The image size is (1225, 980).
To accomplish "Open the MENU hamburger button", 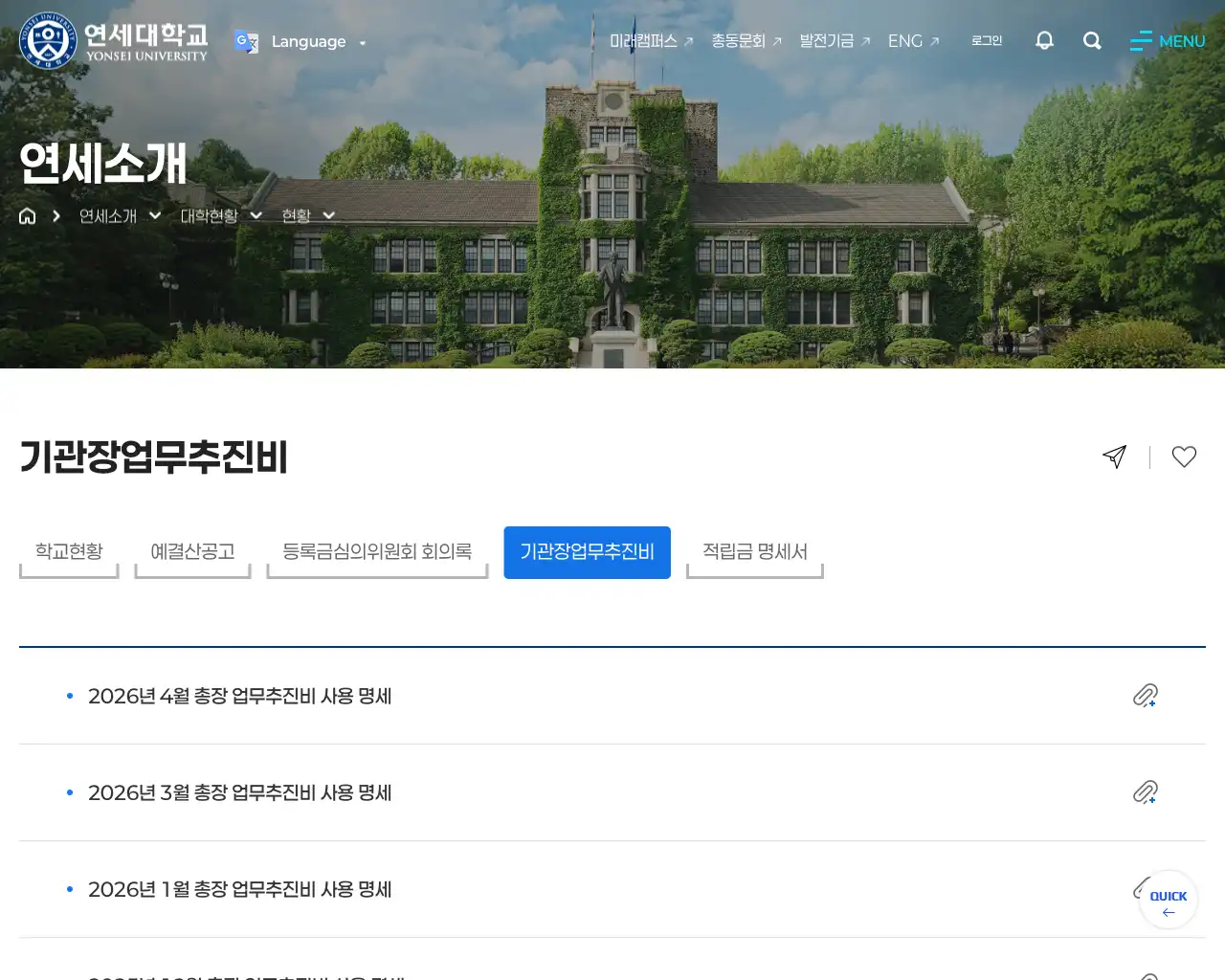I will pyautogui.click(x=1168, y=41).
